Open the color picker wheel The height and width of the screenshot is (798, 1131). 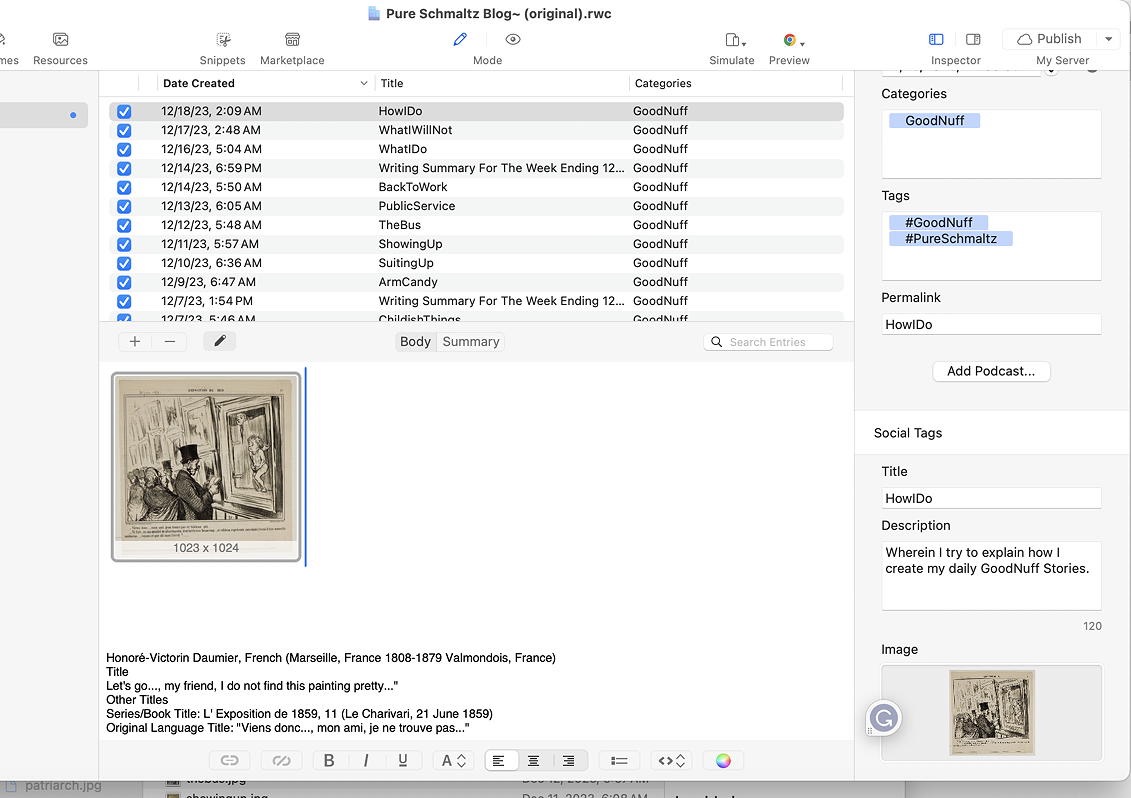tap(723, 760)
